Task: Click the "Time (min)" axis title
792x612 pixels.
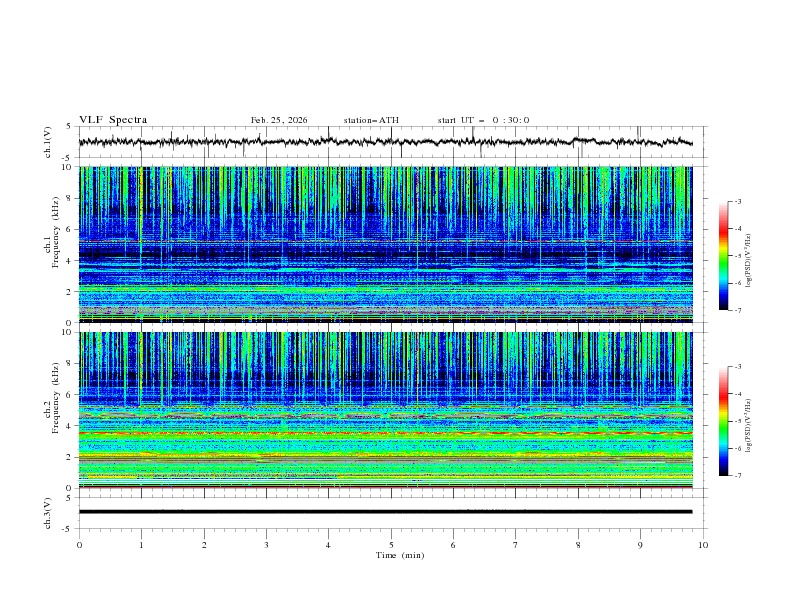Action: tap(400, 555)
